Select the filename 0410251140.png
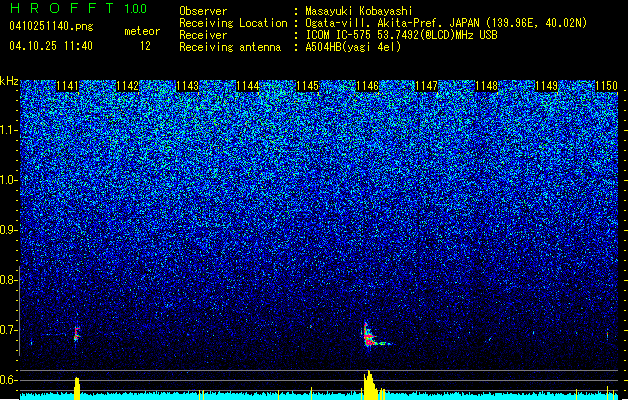The image size is (629, 400). (51, 26)
